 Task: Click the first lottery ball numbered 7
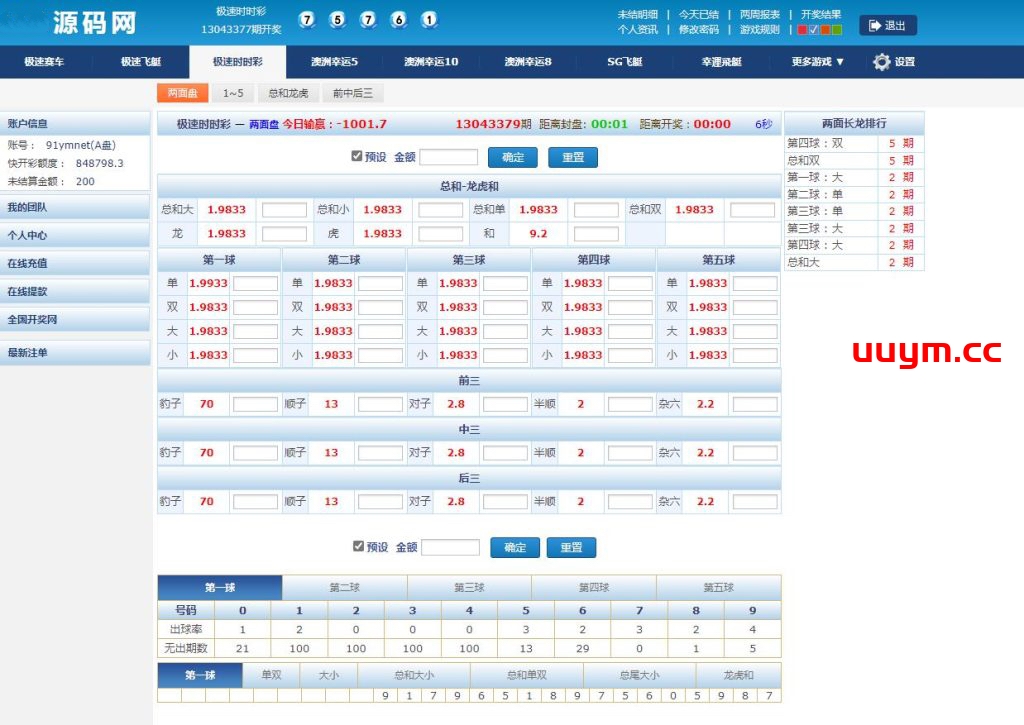(x=305, y=19)
